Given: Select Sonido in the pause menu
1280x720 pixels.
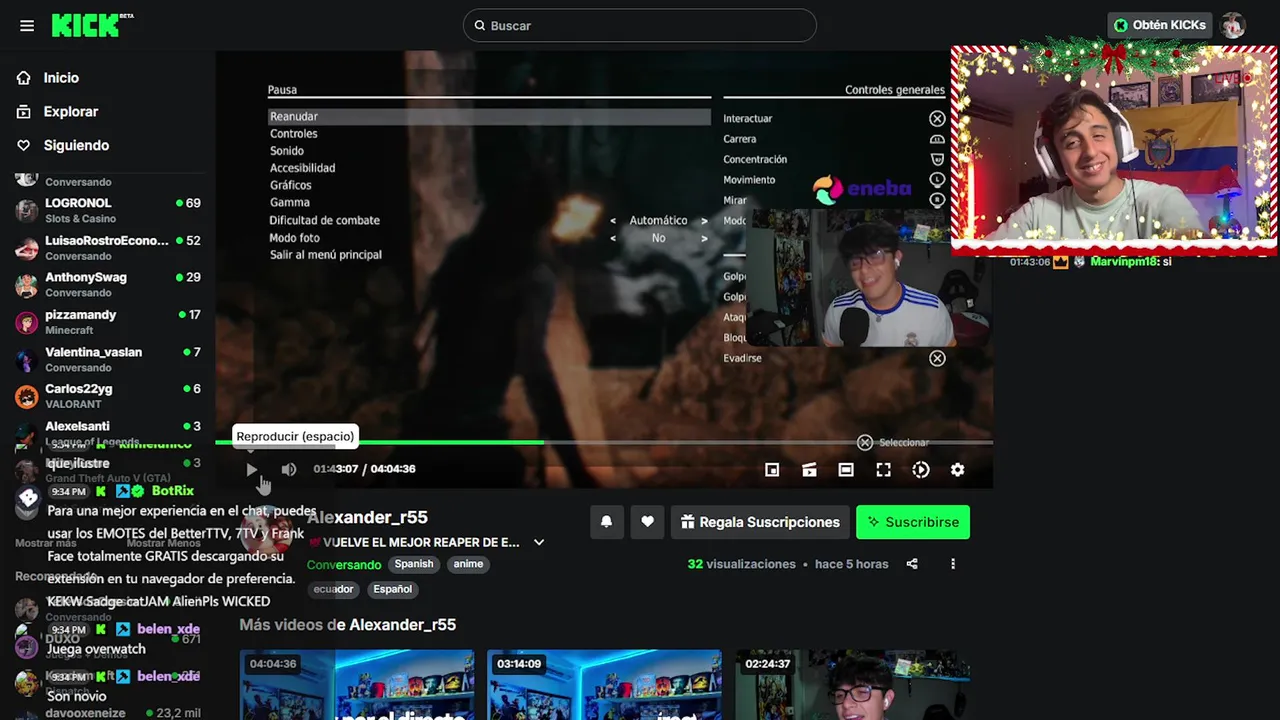Looking at the screenshot, I should point(287,151).
